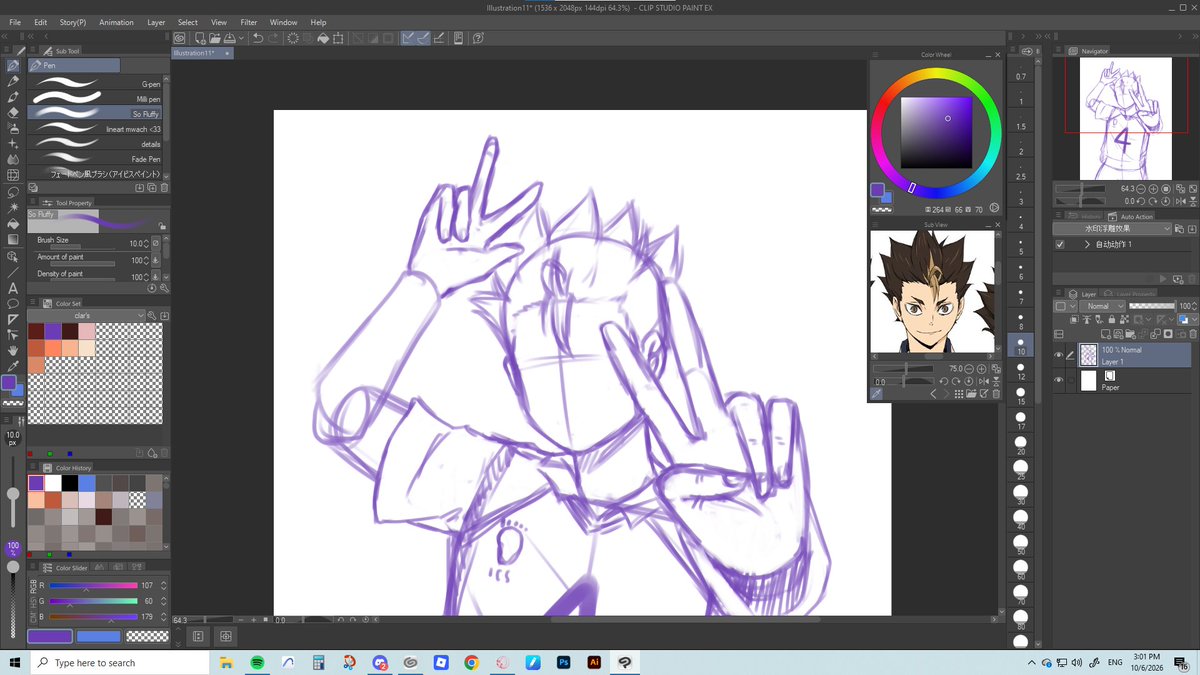Pick the orange swatch in Color Set
The height and width of the screenshot is (675, 1200).
pyautogui.click(x=52, y=348)
